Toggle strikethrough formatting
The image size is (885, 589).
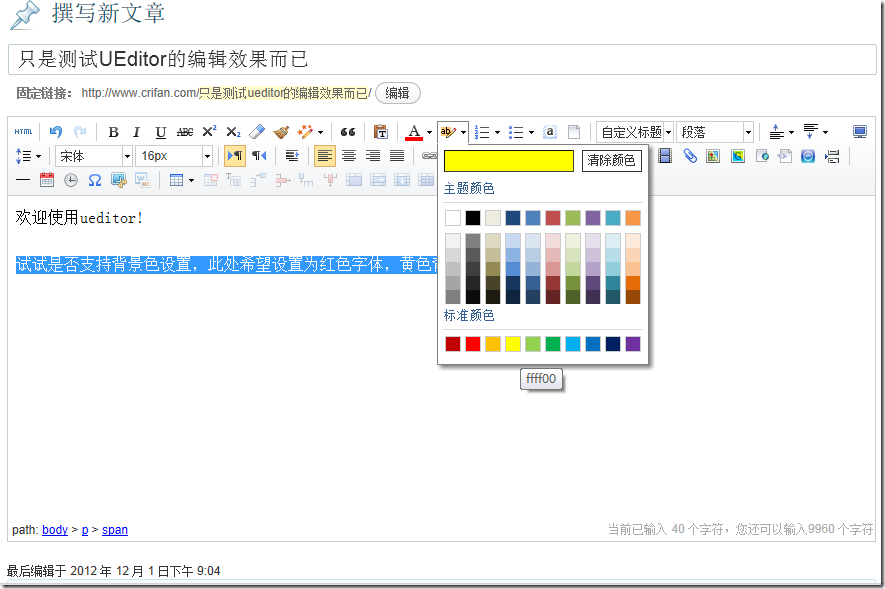coord(185,132)
